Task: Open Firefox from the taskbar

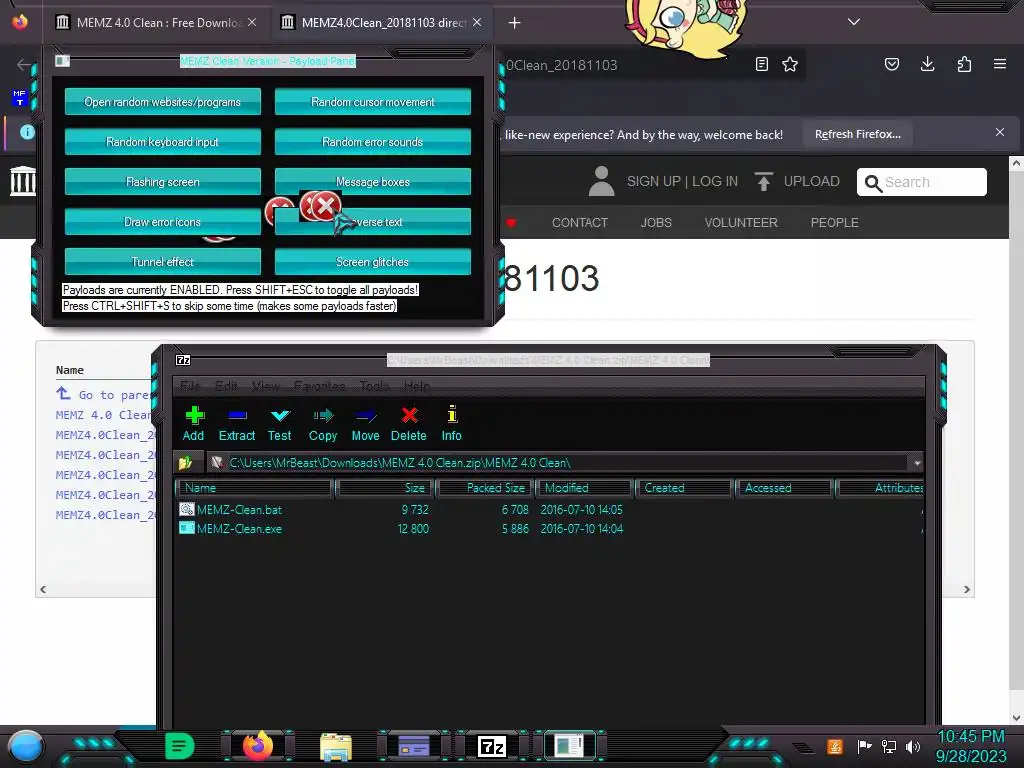Action: [258, 746]
